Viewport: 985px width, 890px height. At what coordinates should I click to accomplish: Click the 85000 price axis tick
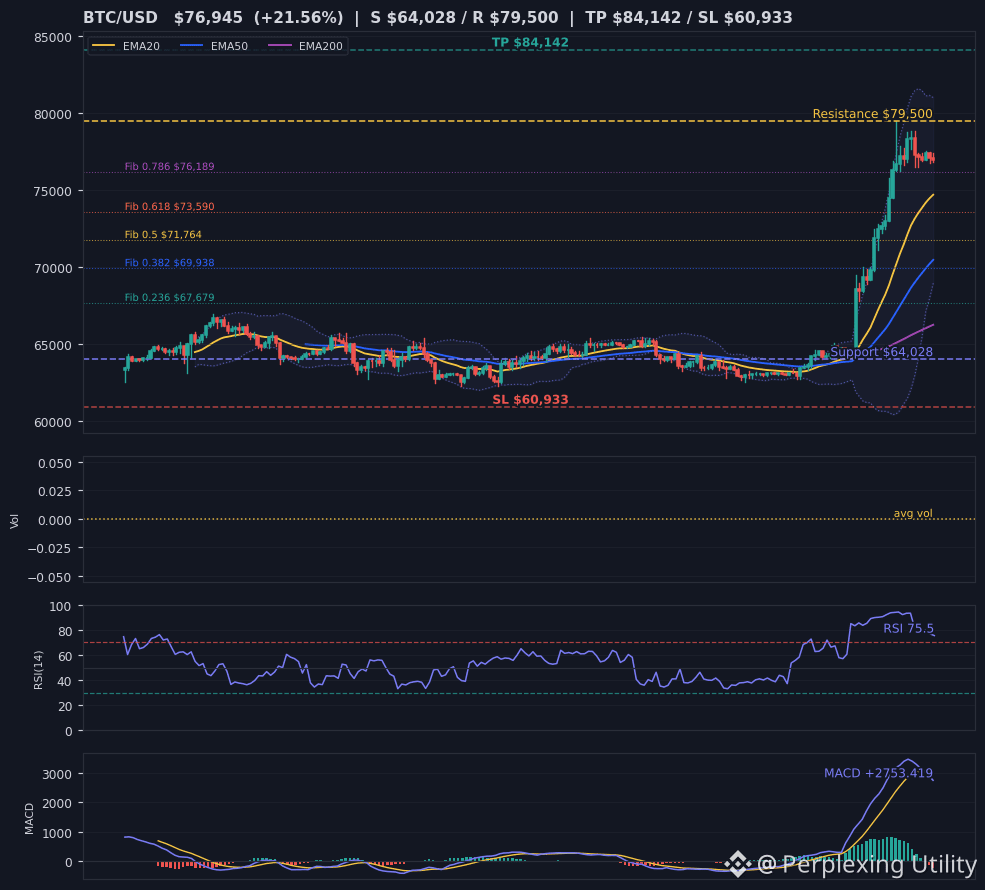pos(53,38)
